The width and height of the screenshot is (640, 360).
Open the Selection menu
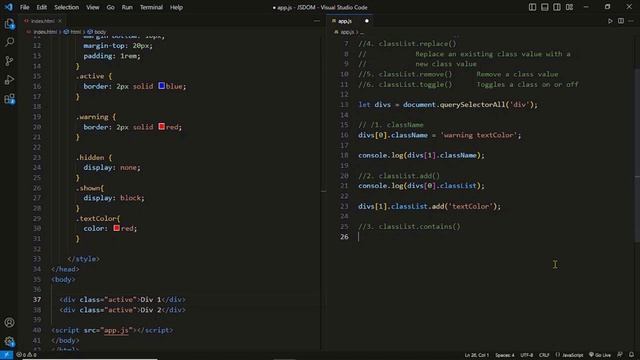(67, 7)
